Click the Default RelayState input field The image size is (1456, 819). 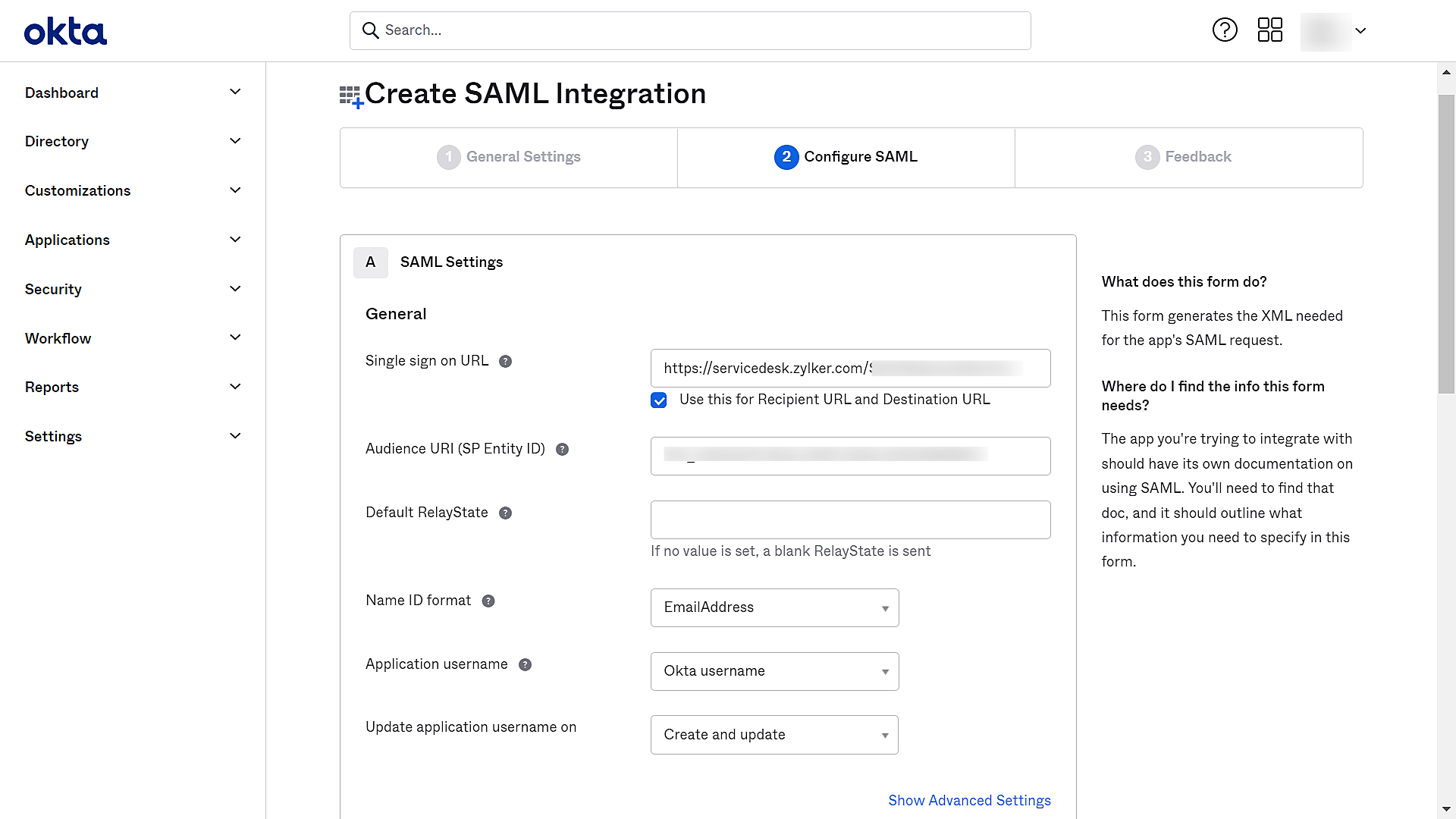[x=850, y=519]
